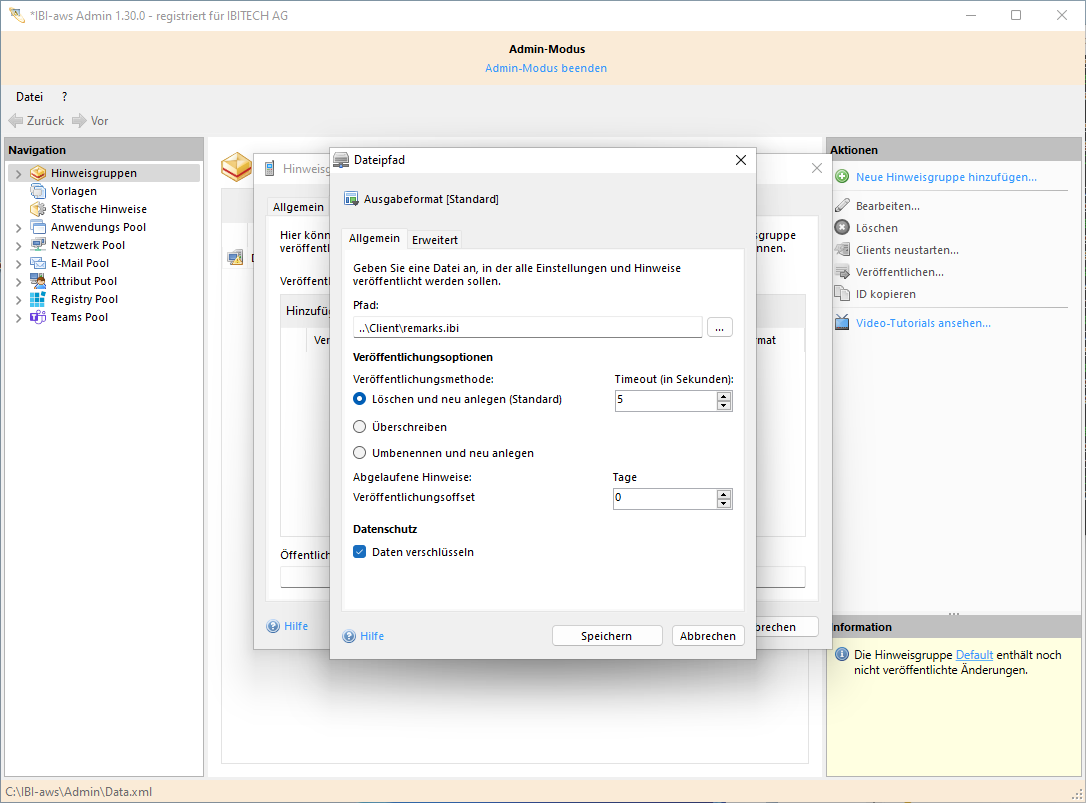Select the Teams Pool icon
This screenshot has width=1086, height=803.
pyautogui.click(x=40, y=317)
